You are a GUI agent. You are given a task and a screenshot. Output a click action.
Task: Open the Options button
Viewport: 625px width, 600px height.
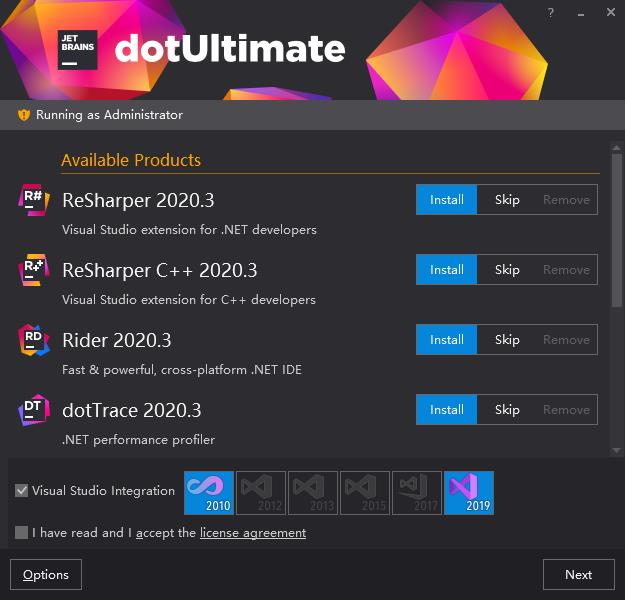tap(46, 574)
